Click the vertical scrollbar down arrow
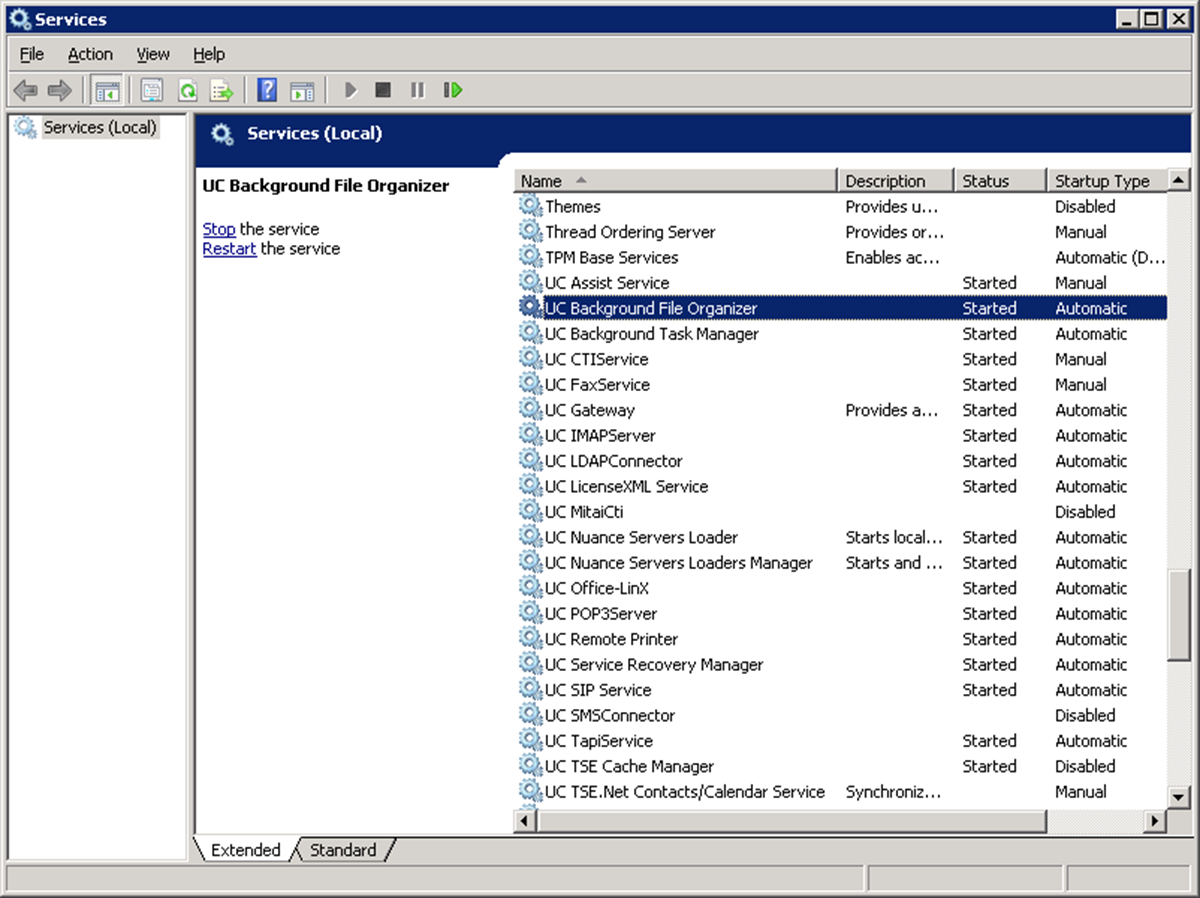The width and height of the screenshot is (1200, 898). pos(1179,796)
